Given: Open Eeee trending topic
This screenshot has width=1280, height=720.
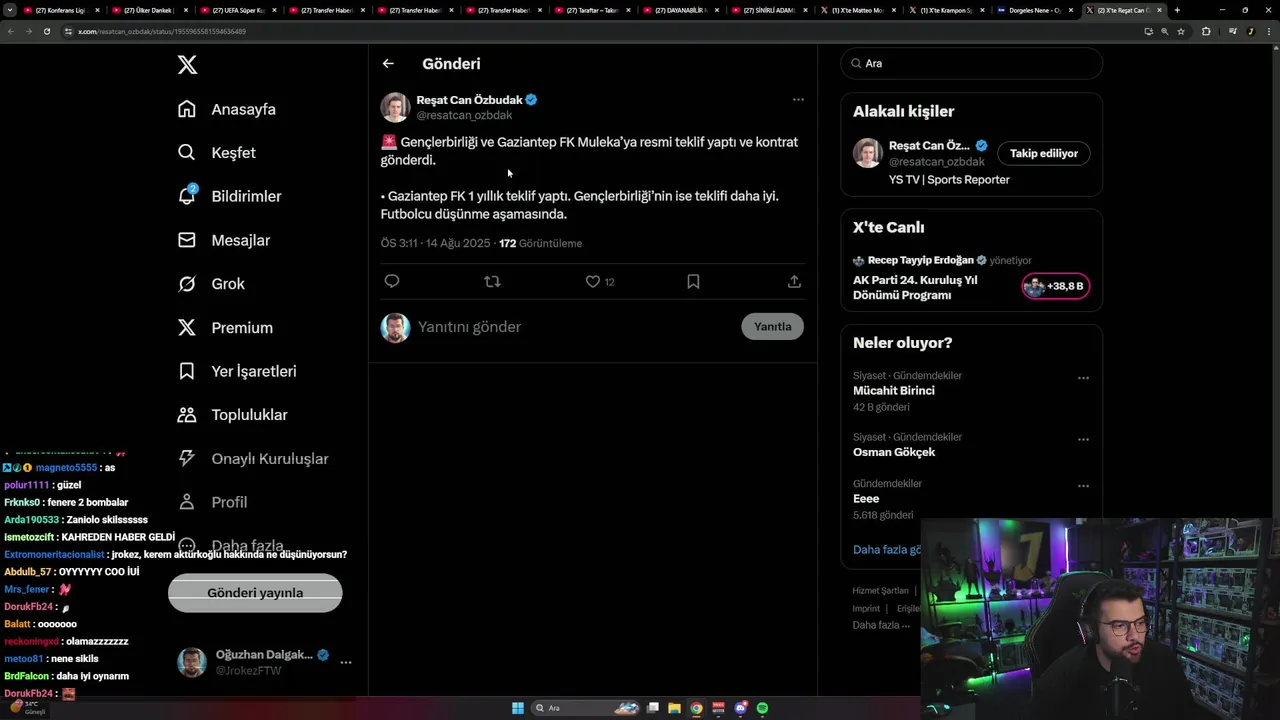Looking at the screenshot, I should click(x=866, y=499).
